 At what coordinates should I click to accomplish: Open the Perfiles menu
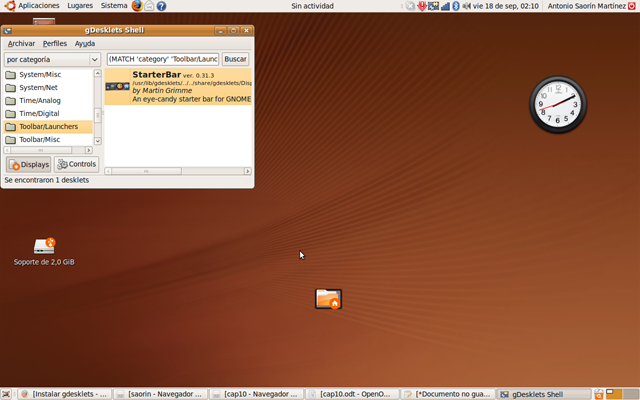pyautogui.click(x=54, y=44)
